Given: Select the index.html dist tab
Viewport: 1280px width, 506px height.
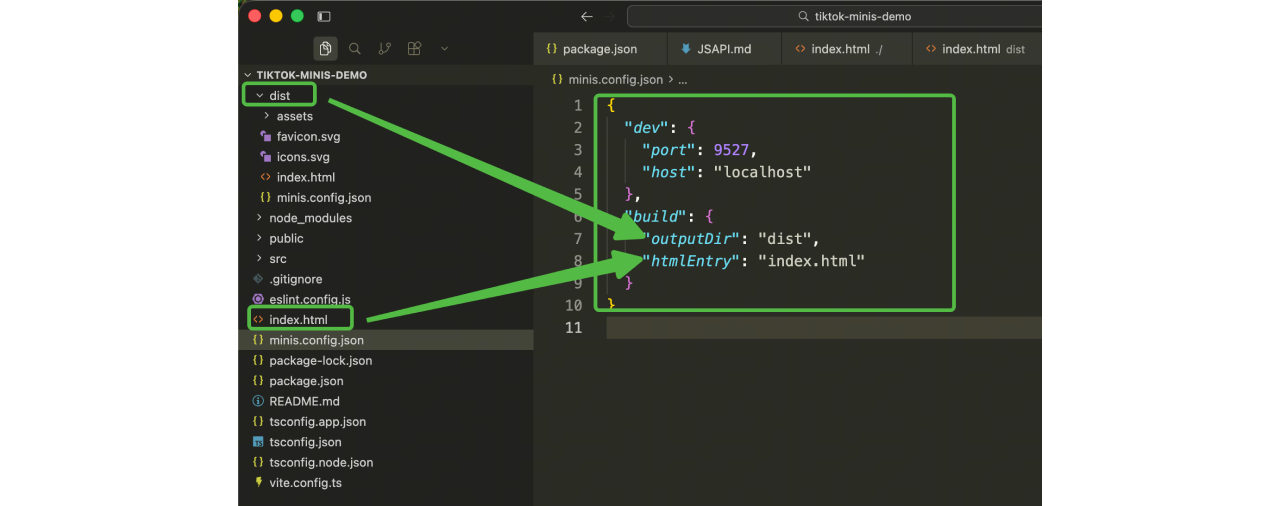Looking at the screenshot, I should pyautogui.click(x=974, y=49).
